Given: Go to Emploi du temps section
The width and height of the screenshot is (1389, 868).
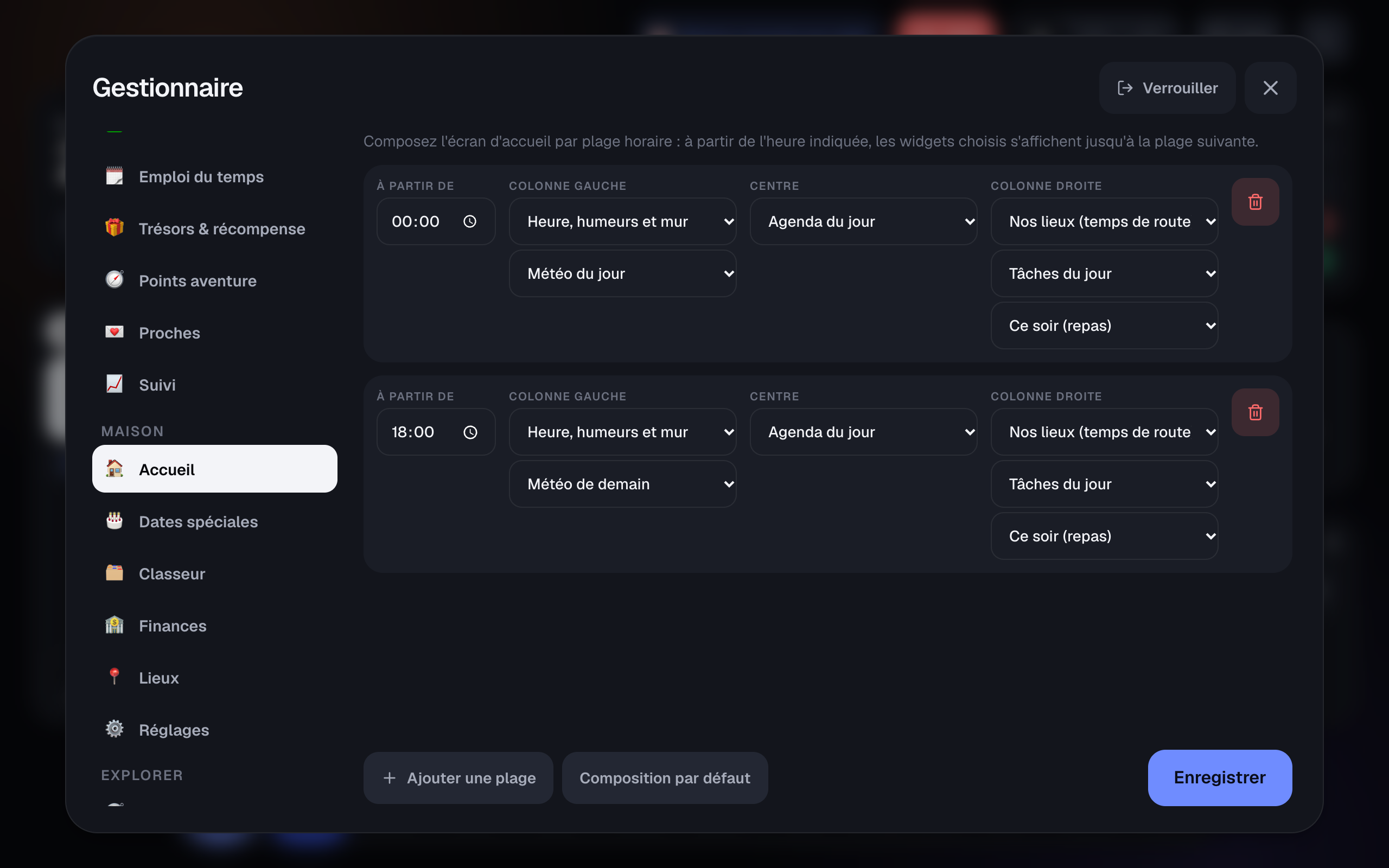Looking at the screenshot, I should coord(215,177).
